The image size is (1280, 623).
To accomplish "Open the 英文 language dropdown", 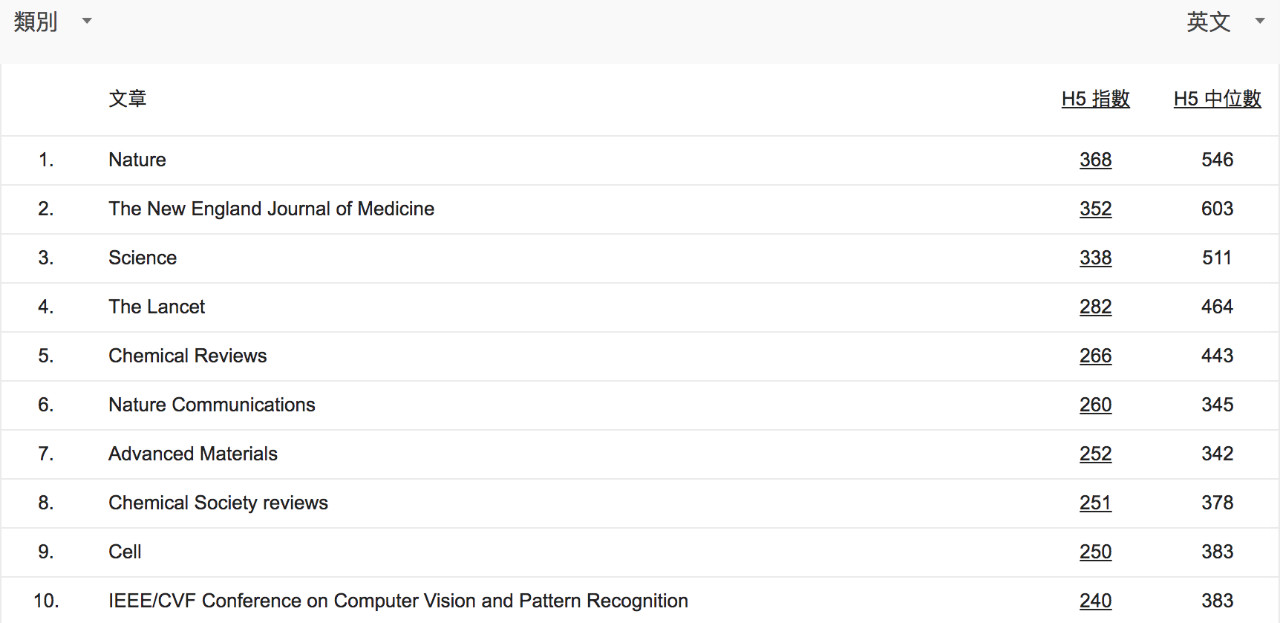I will click(x=1208, y=22).
